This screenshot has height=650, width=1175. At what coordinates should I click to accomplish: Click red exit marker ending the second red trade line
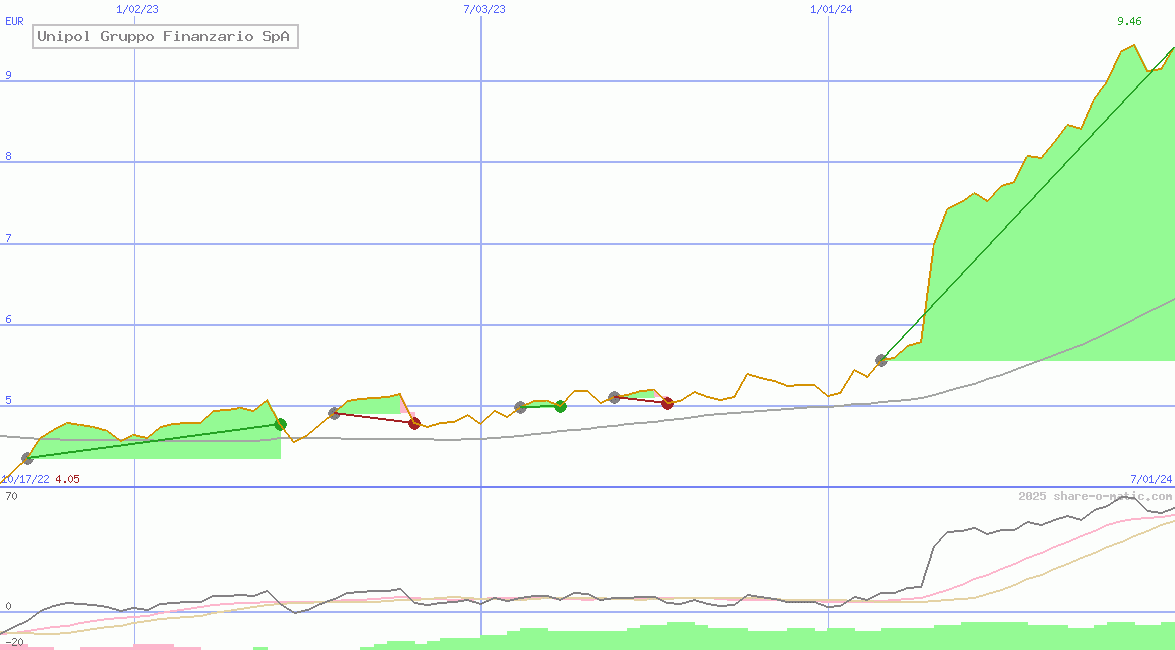coord(667,403)
